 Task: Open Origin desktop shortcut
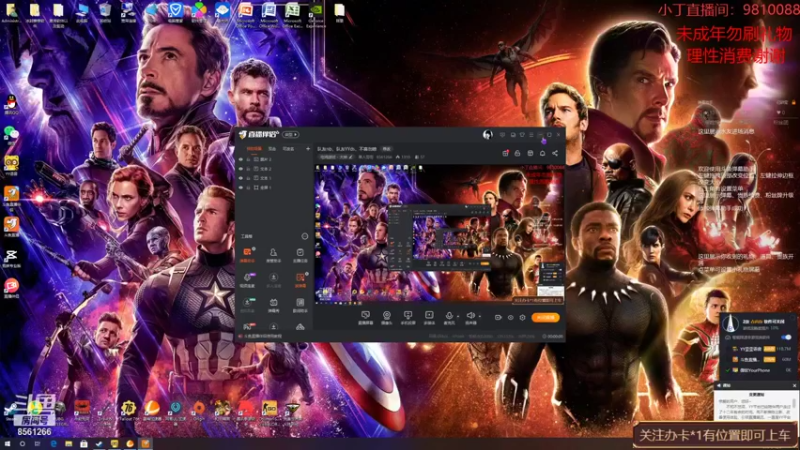point(199,411)
